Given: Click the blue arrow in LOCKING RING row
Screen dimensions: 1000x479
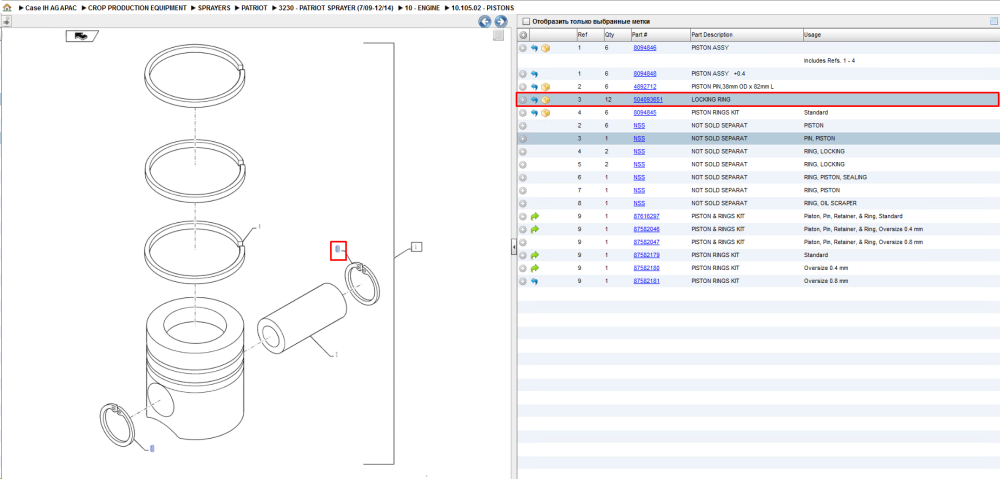Looking at the screenshot, I should [534, 99].
